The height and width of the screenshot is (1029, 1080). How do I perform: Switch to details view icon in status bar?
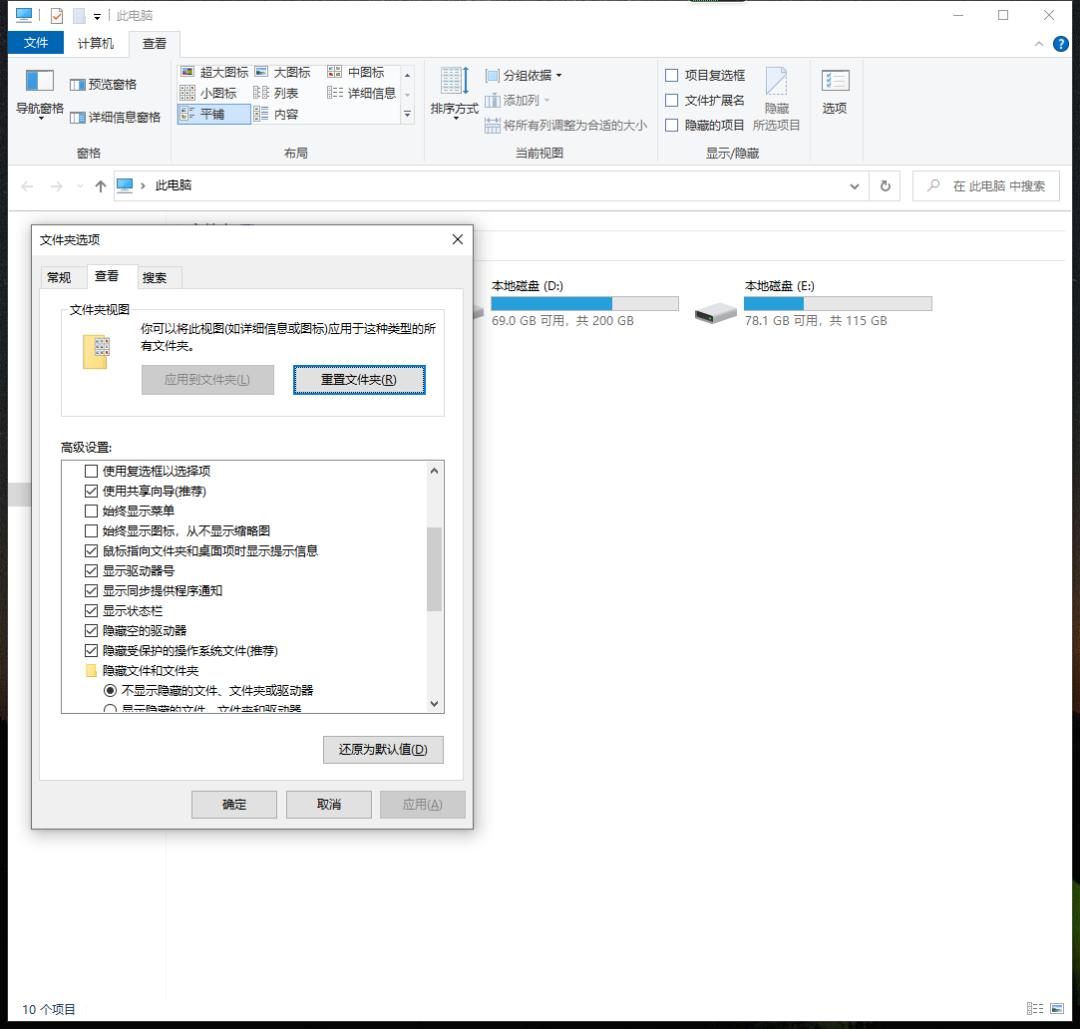pyautogui.click(x=1035, y=1008)
